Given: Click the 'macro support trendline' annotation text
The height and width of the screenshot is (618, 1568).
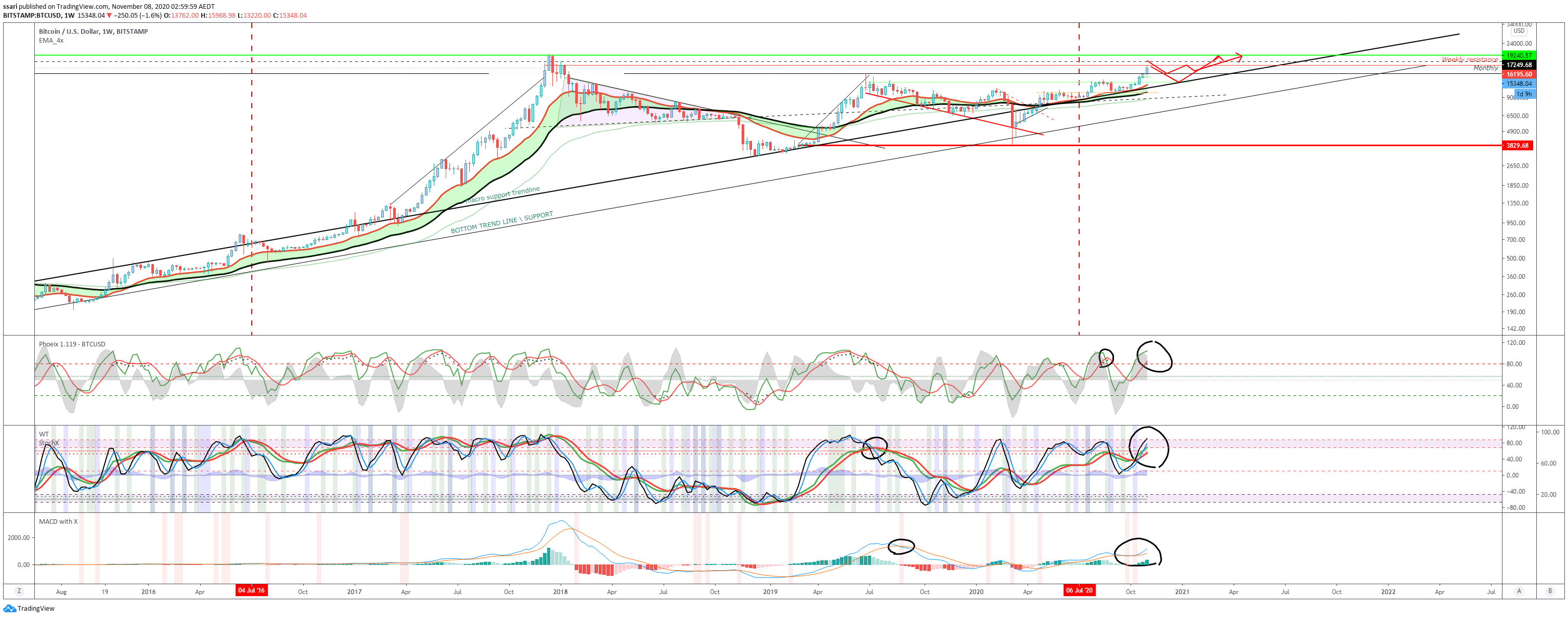Looking at the screenshot, I should coord(503,195).
